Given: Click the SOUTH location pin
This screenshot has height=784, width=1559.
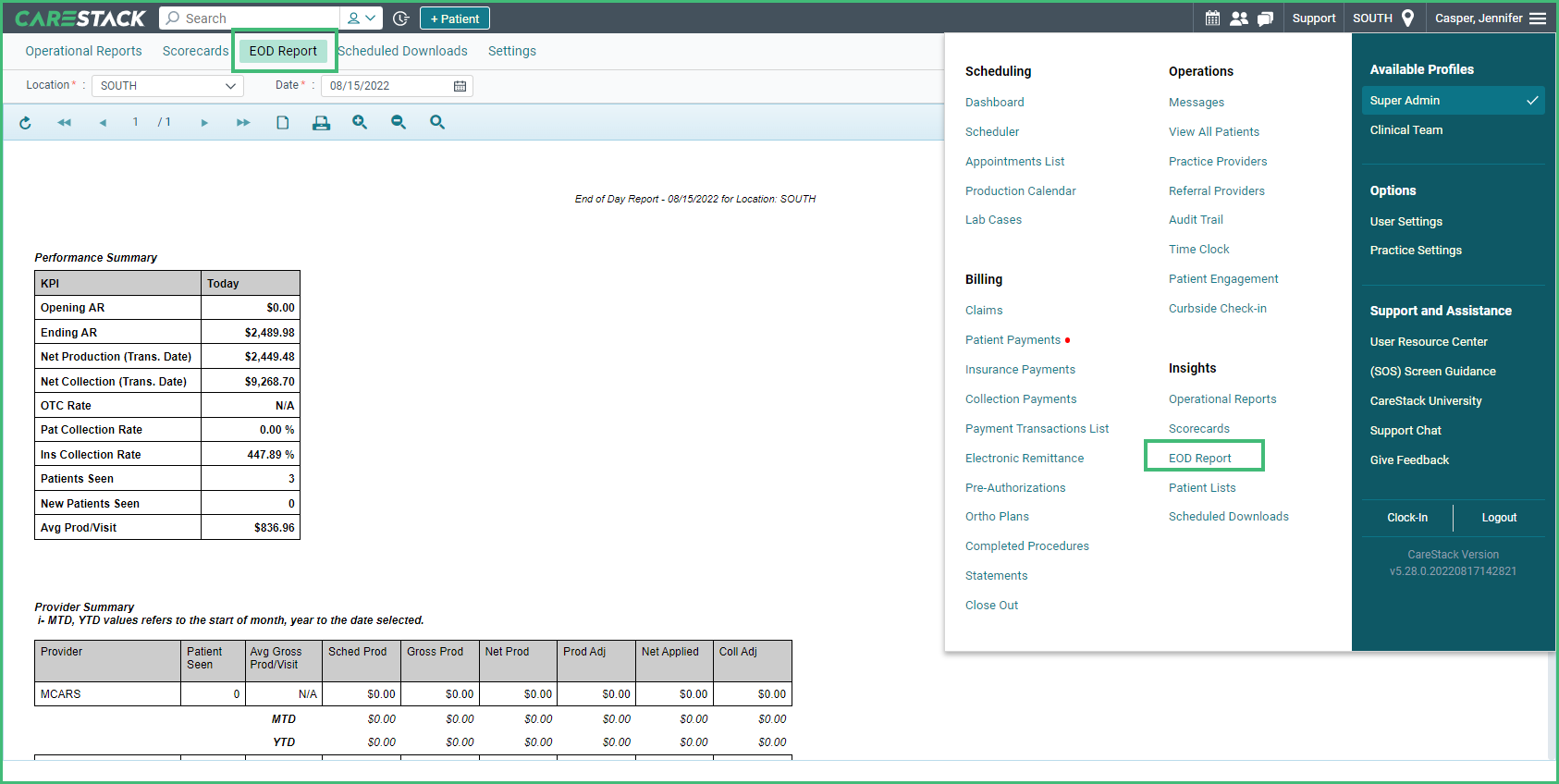Looking at the screenshot, I should 1407,18.
